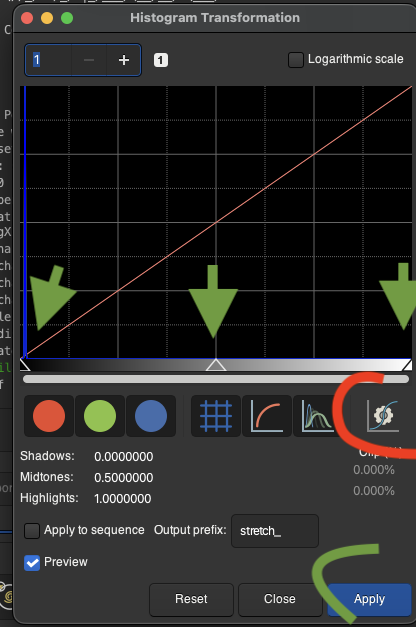Screen dimensions: 416x627
Task: Toggle the red channel button
Action: coord(49,416)
